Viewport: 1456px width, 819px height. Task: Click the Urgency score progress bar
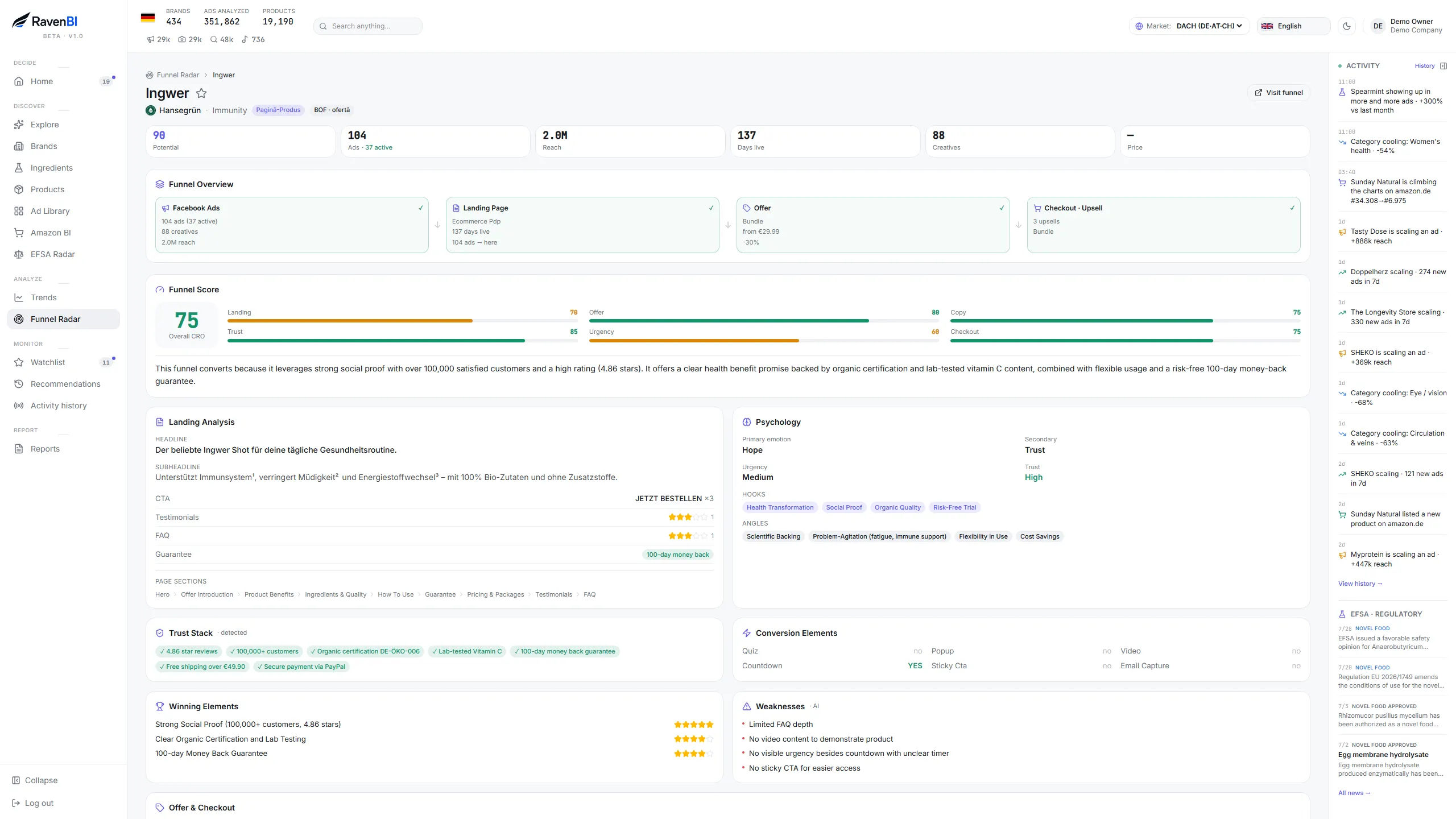click(764, 340)
